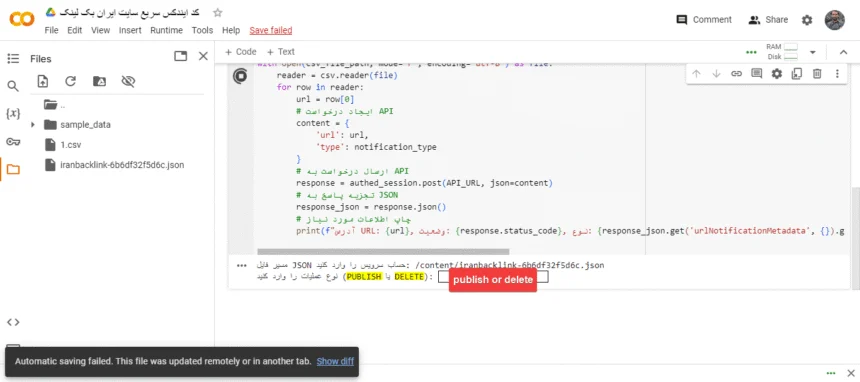This screenshot has height=382, width=860.
Task: Move cell down
Action: point(716,74)
